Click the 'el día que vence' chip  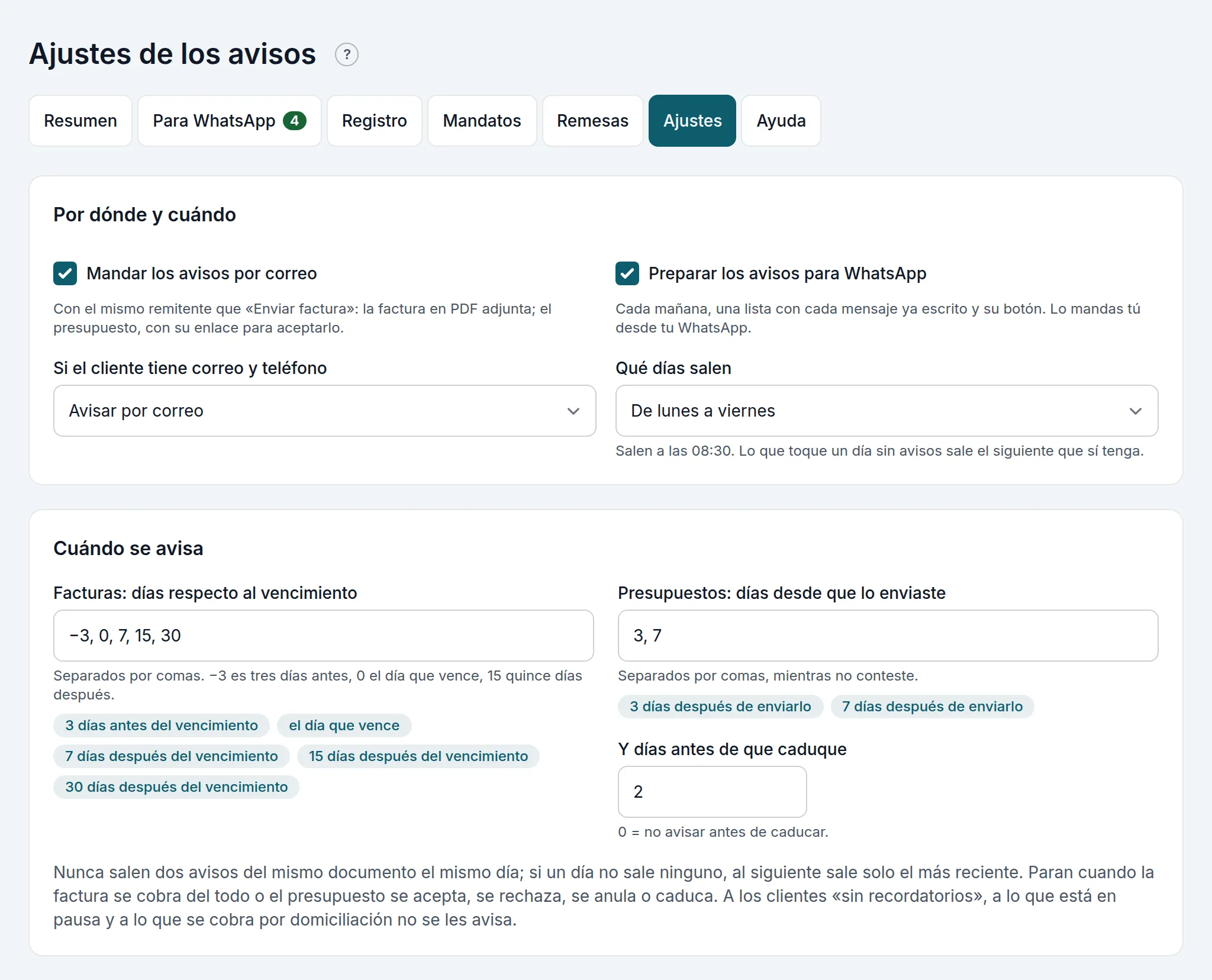[344, 726]
